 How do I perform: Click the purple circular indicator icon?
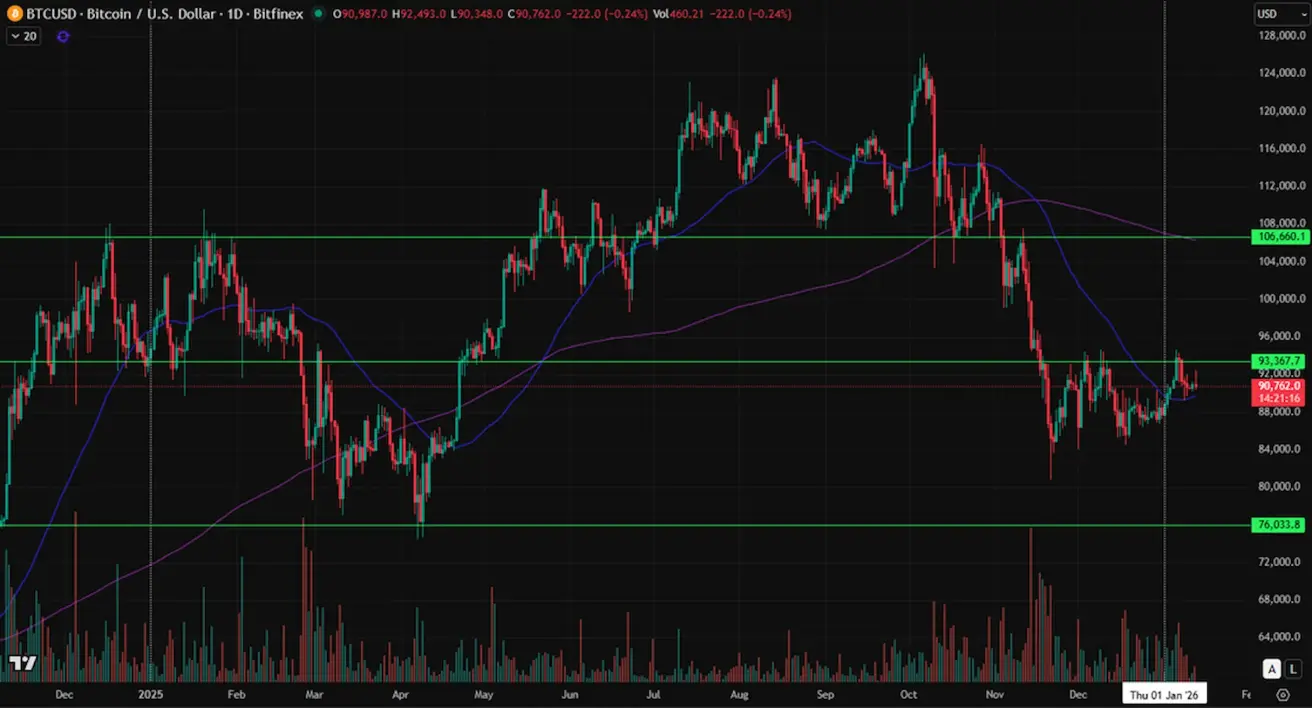[x=63, y=36]
